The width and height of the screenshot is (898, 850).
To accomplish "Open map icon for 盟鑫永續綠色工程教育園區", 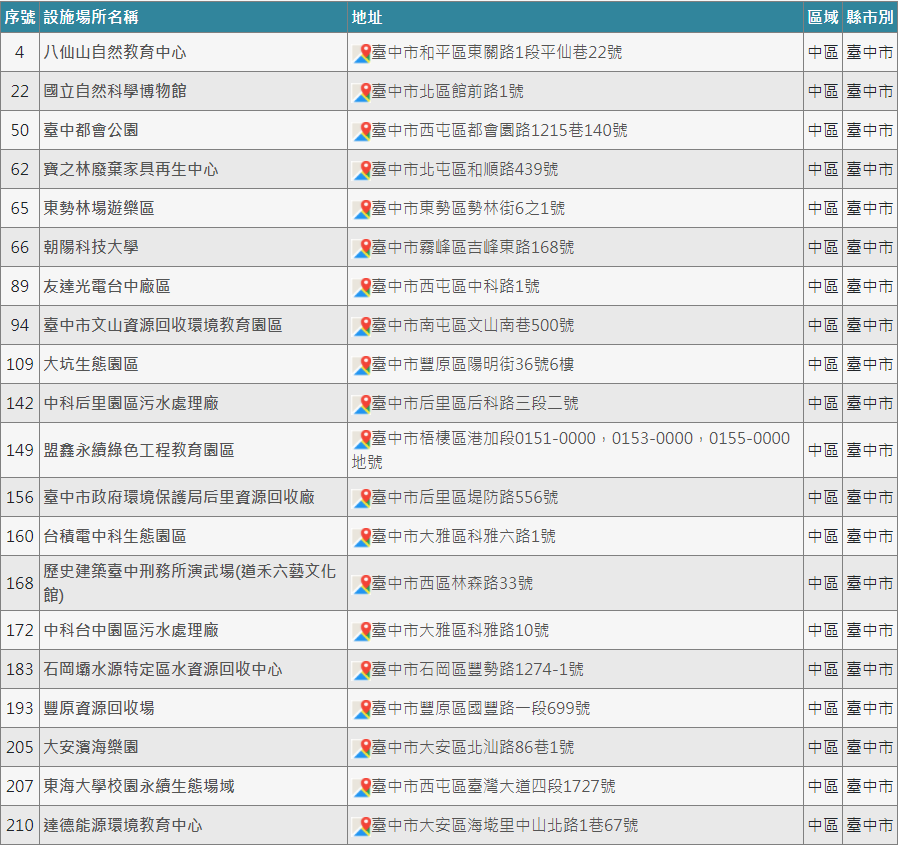I will (x=362, y=439).
